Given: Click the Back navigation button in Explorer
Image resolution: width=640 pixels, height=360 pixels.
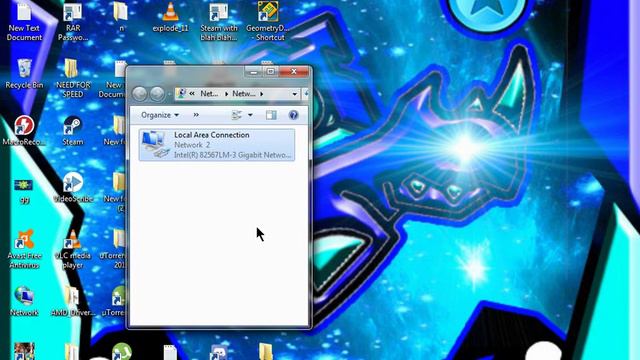Looking at the screenshot, I should 140,94.
